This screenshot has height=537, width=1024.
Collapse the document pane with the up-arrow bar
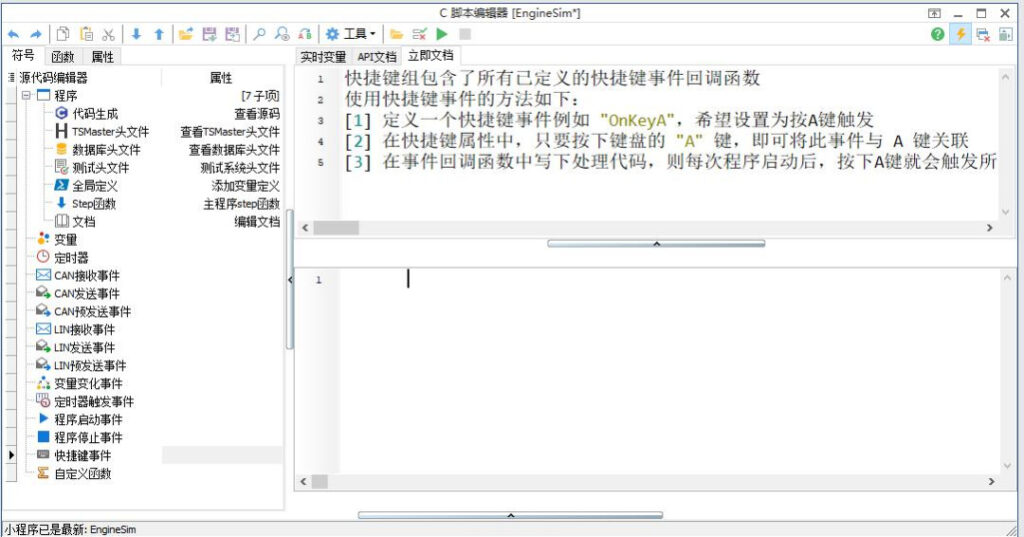656,244
